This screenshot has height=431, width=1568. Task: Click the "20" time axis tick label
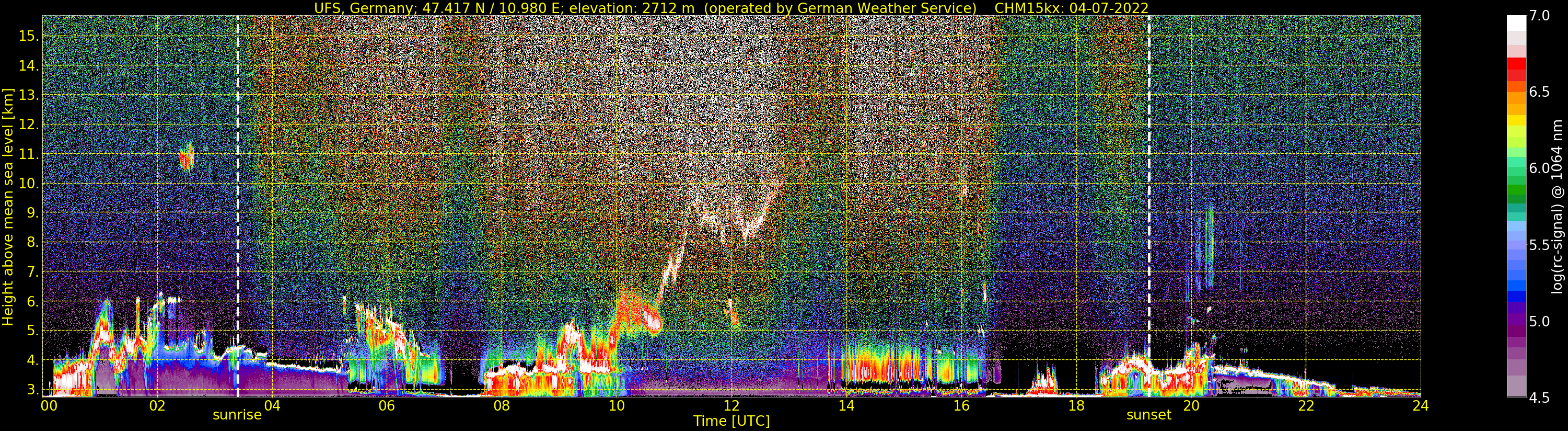coord(1191,405)
